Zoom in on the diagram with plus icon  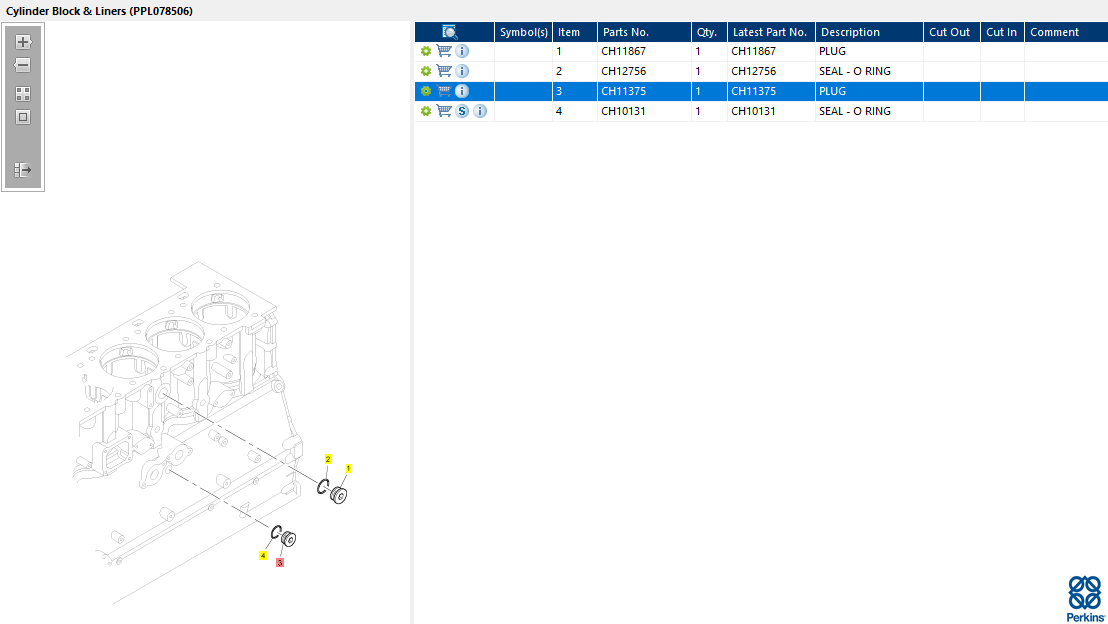23,42
